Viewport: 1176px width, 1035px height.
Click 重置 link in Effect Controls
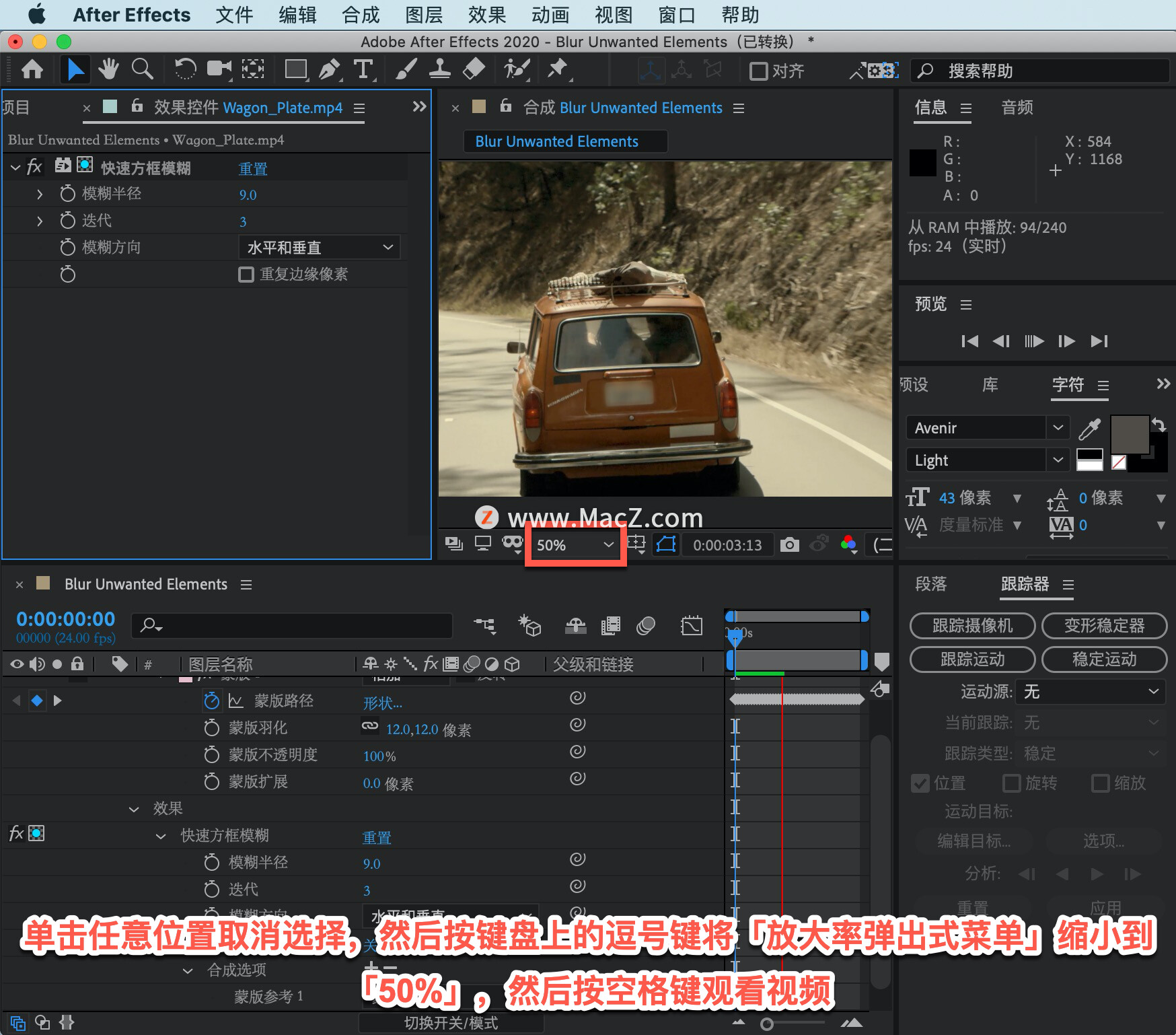point(253,169)
